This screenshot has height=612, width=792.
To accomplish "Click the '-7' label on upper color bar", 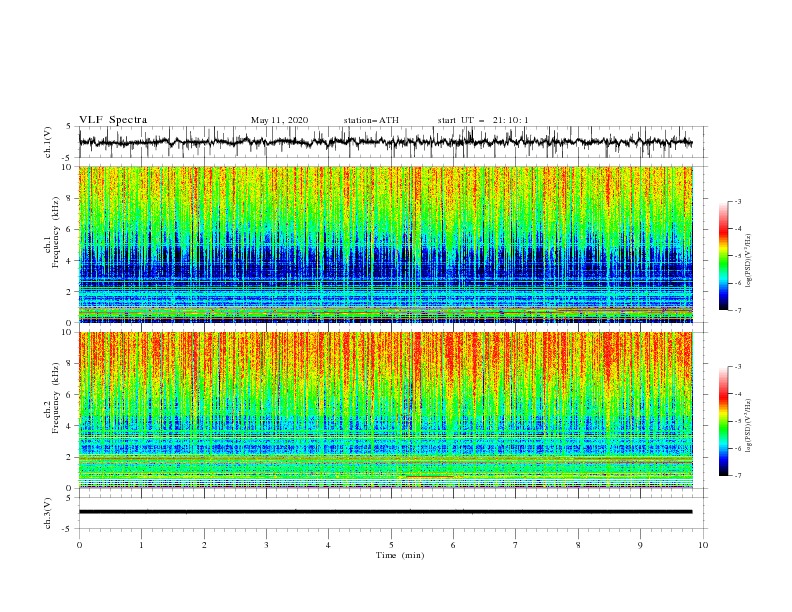I will [737, 311].
